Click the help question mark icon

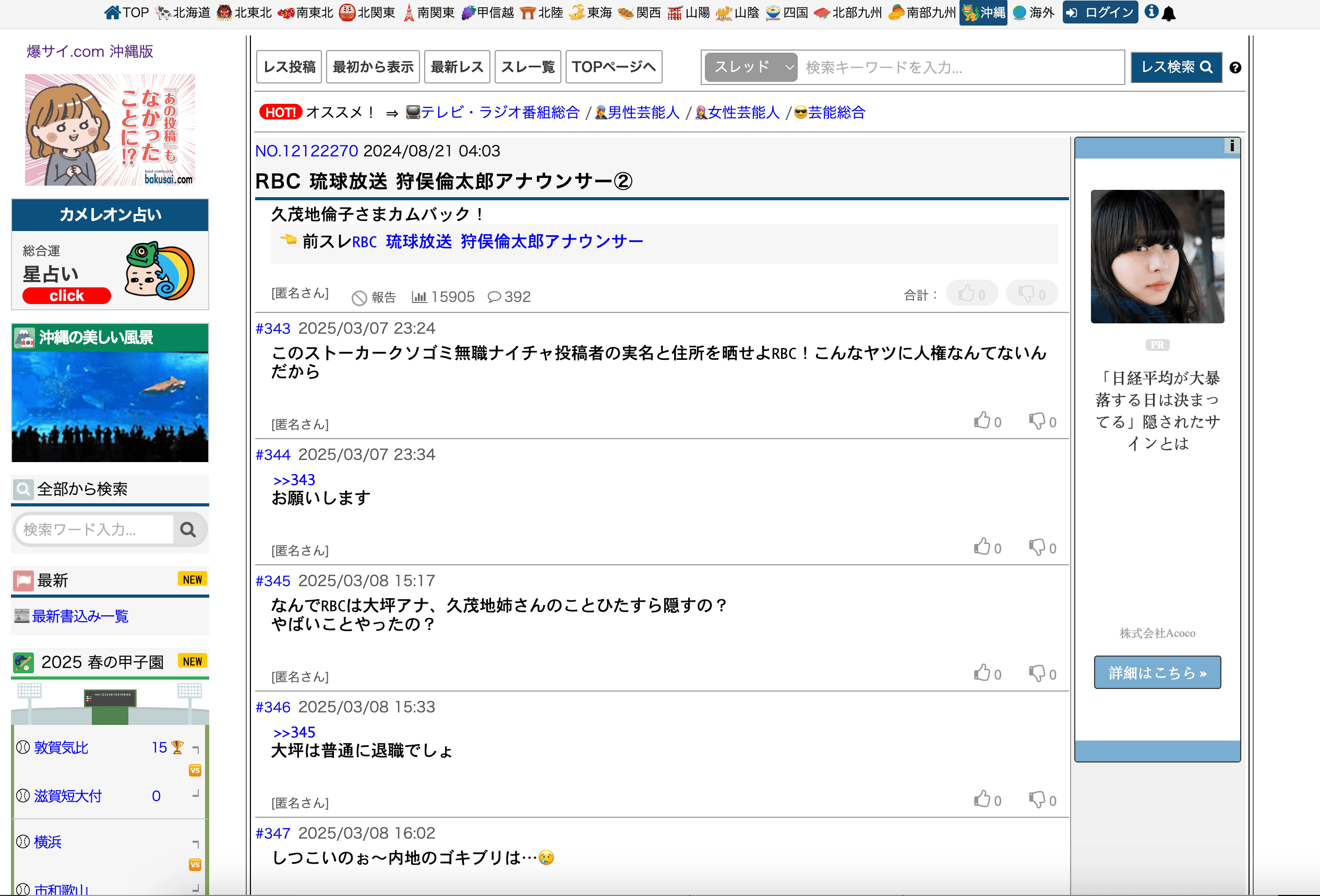pyautogui.click(x=1235, y=68)
